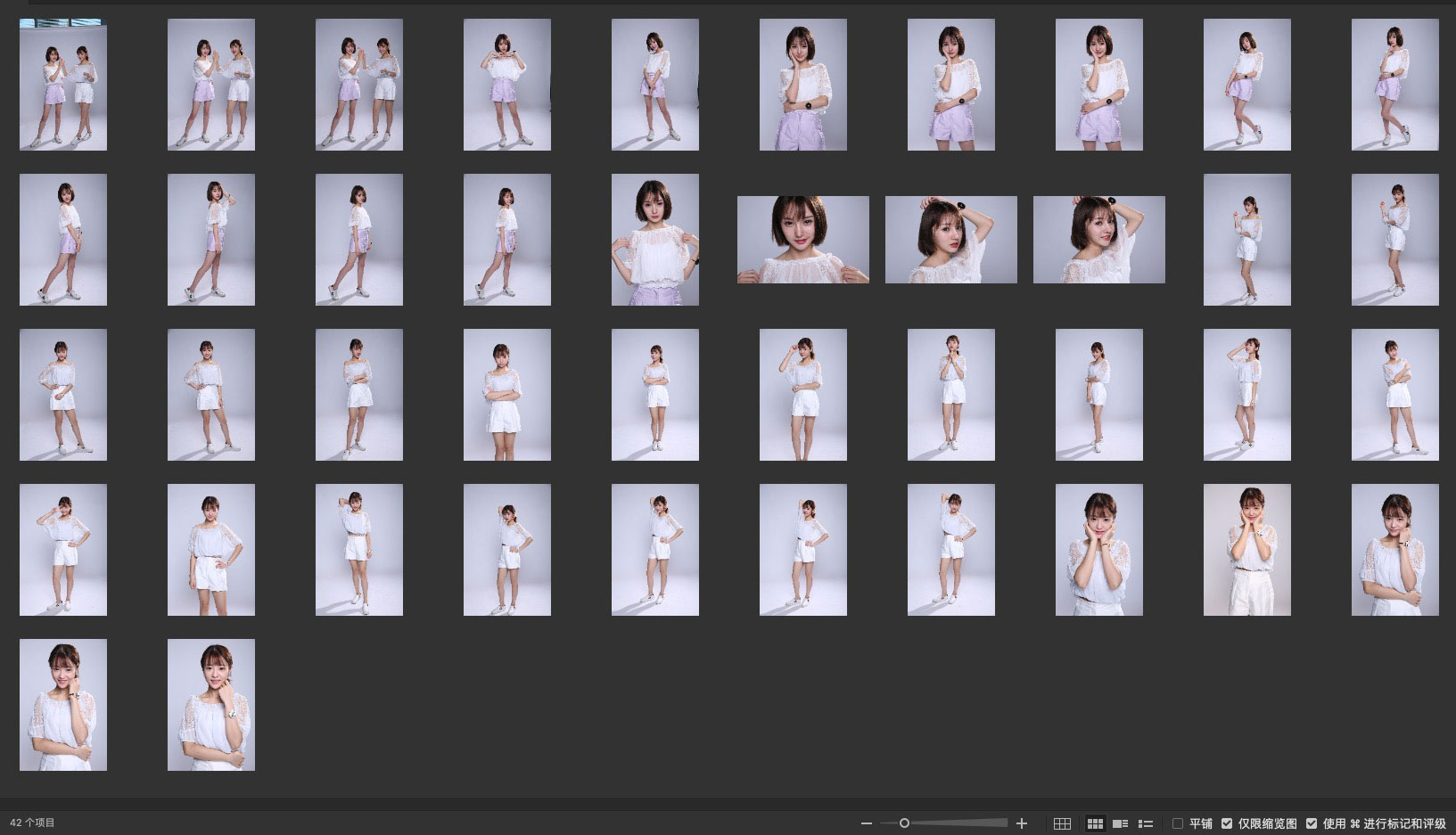Select the third landscape close-up thumbnail
This screenshot has height=835, width=1456.
(x=1098, y=240)
